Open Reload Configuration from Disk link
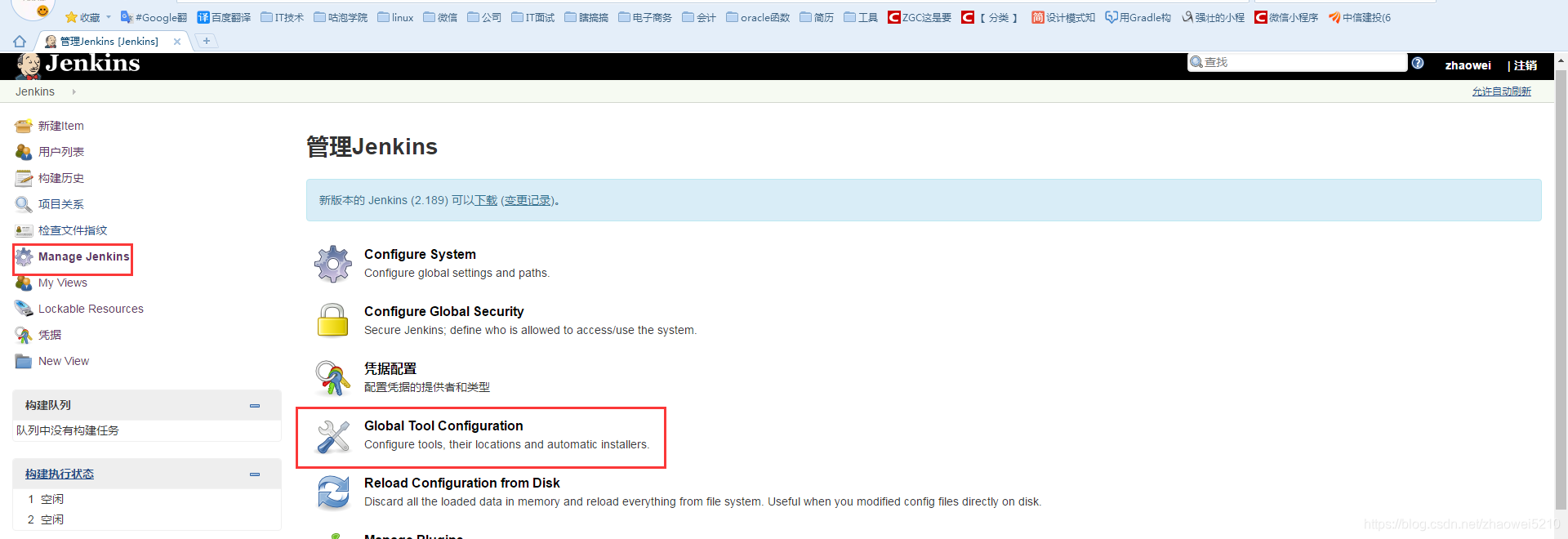Screen dimensions: 1568x539 click(462, 483)
